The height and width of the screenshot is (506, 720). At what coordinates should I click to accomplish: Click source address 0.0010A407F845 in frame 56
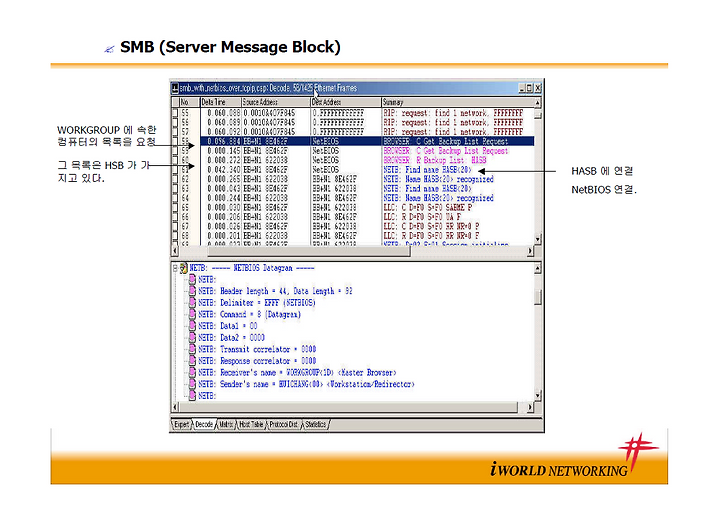tap(270, 122)
